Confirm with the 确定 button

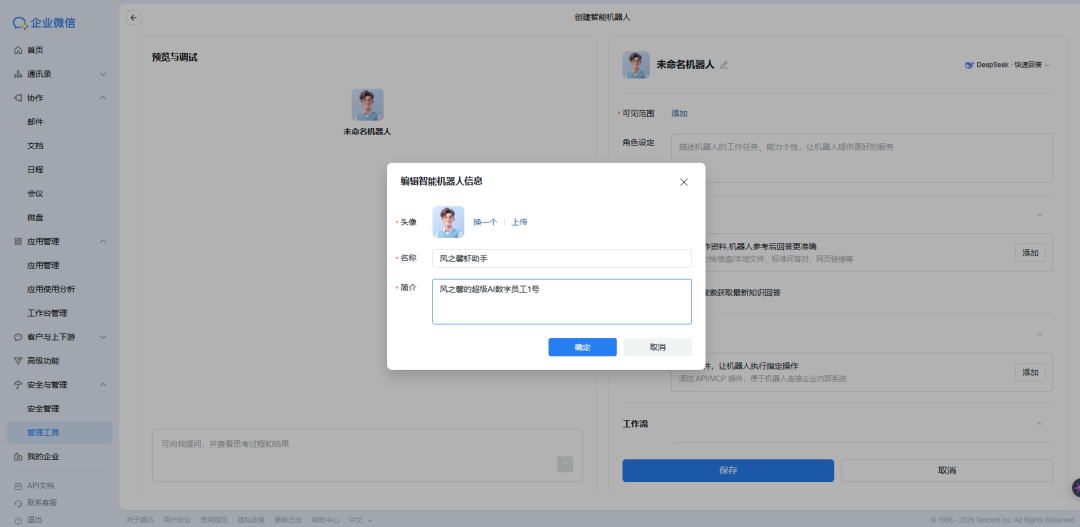tap(582, 347)
